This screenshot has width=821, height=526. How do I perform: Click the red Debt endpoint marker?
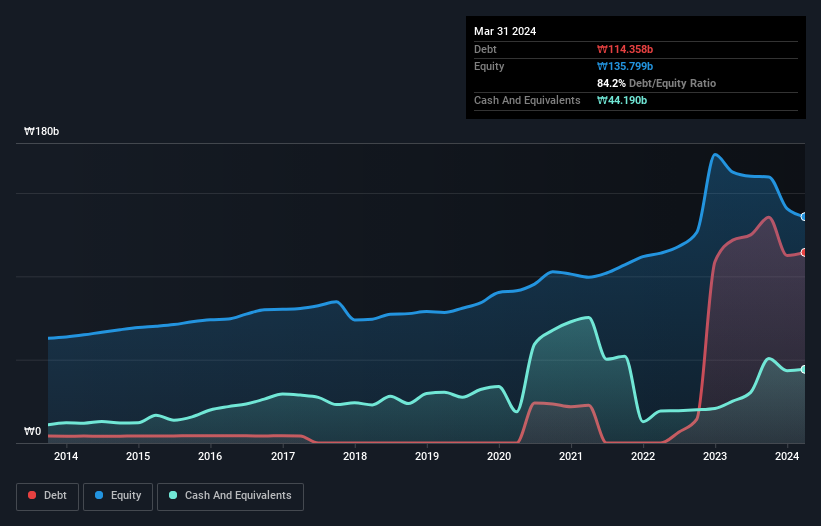click(804, 252)
